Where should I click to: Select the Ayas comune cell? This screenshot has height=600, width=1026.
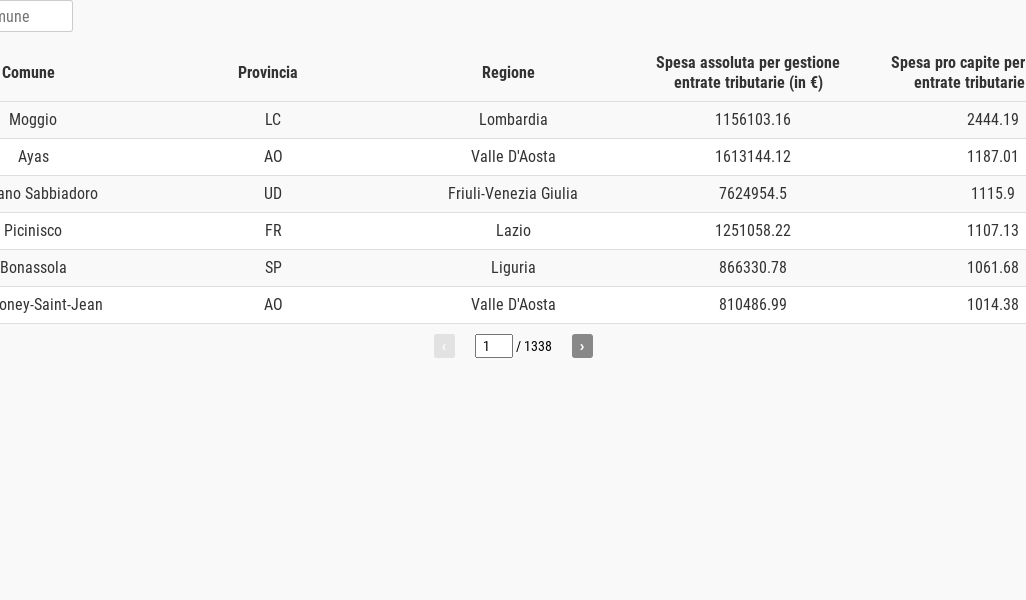click(33, 156)
